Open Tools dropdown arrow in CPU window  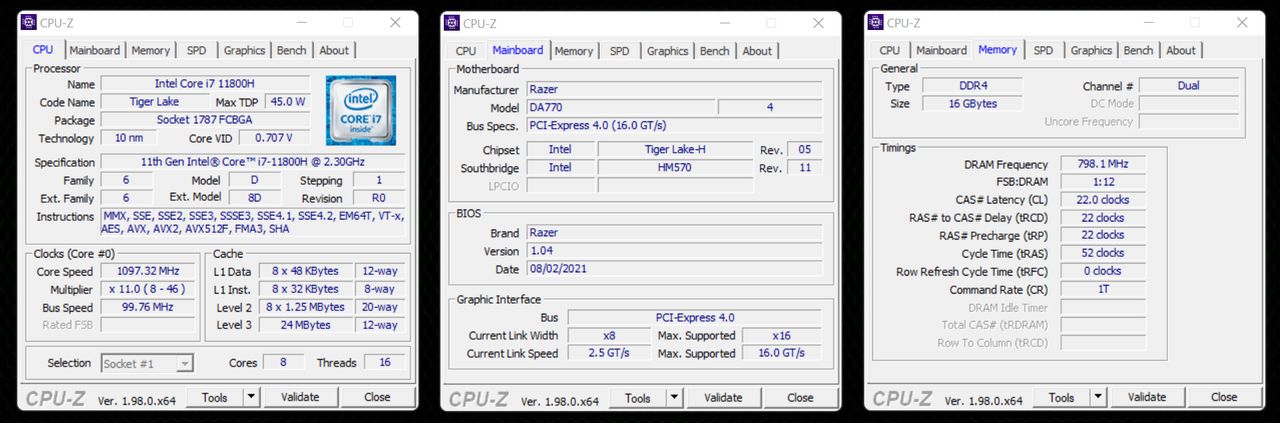[251, 397]
